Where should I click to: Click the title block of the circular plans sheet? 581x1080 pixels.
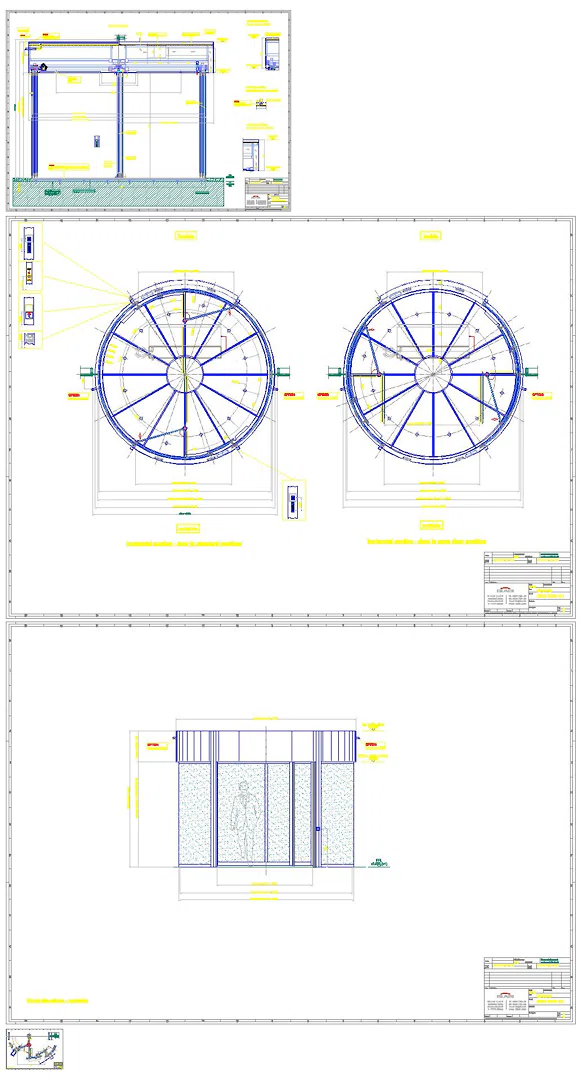click(528, 582)
